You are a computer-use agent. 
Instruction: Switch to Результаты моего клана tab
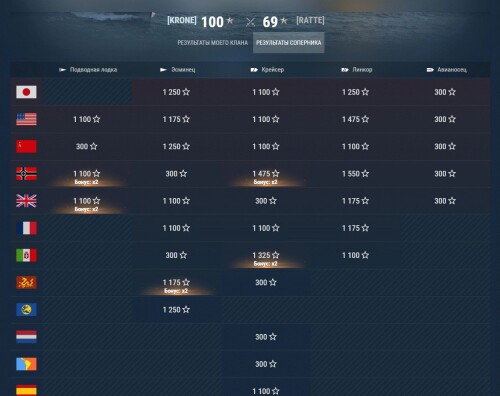pyautogui.click(x=212, y=43)
